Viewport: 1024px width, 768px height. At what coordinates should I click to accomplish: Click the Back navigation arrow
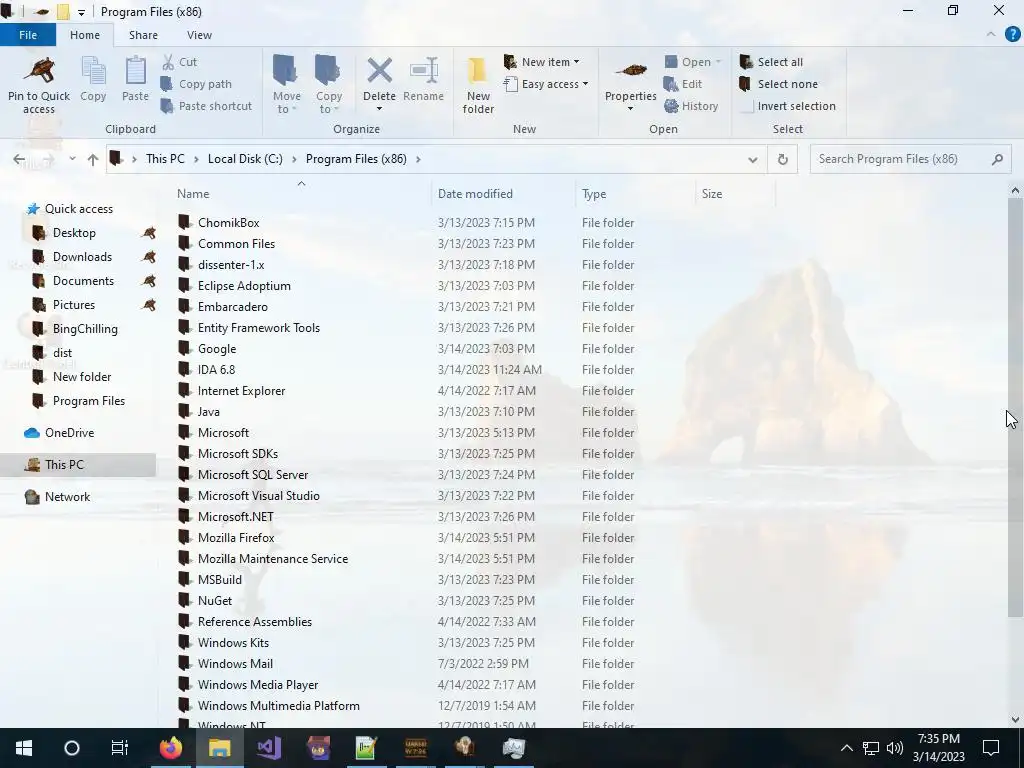point(19,159)
